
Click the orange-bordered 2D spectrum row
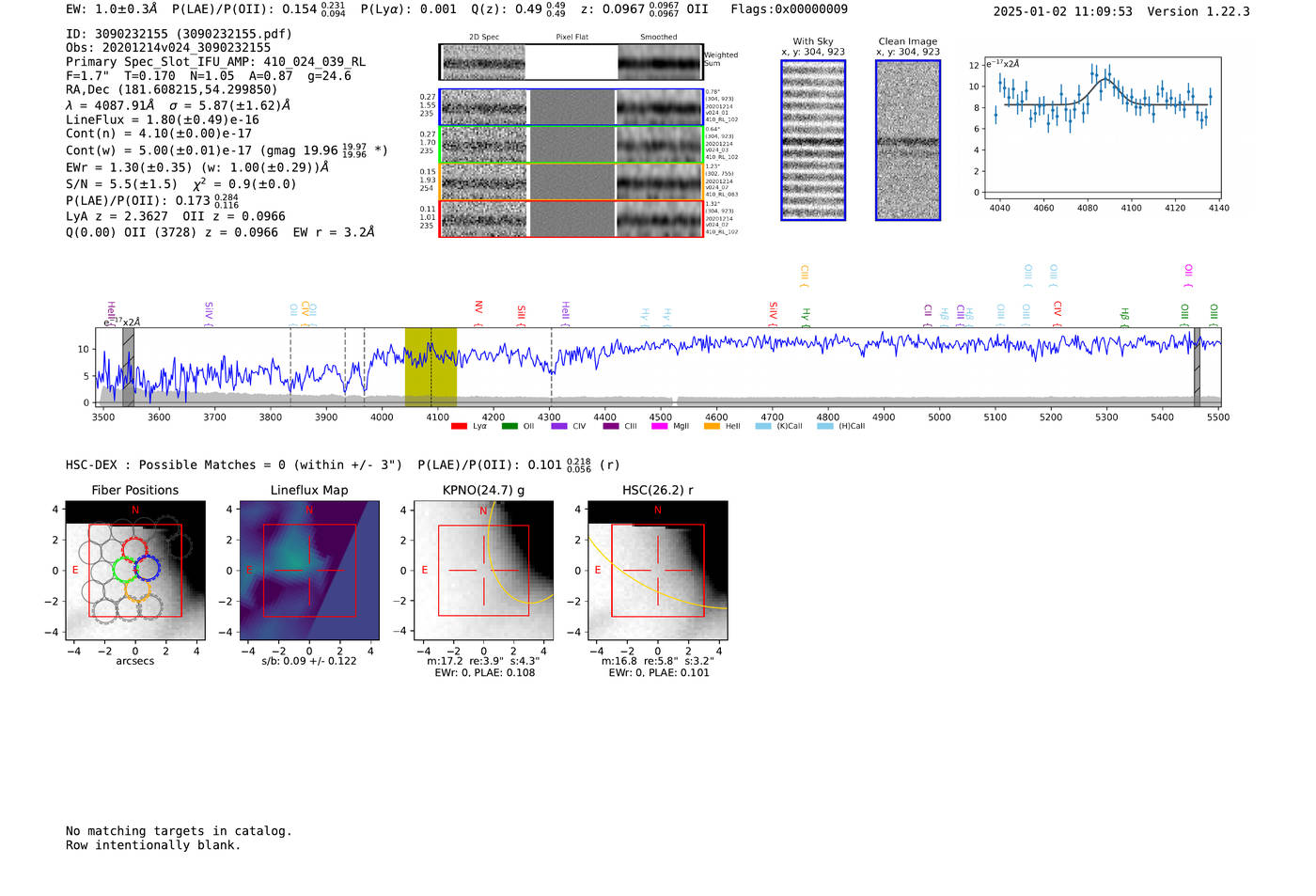click(571, 181)
